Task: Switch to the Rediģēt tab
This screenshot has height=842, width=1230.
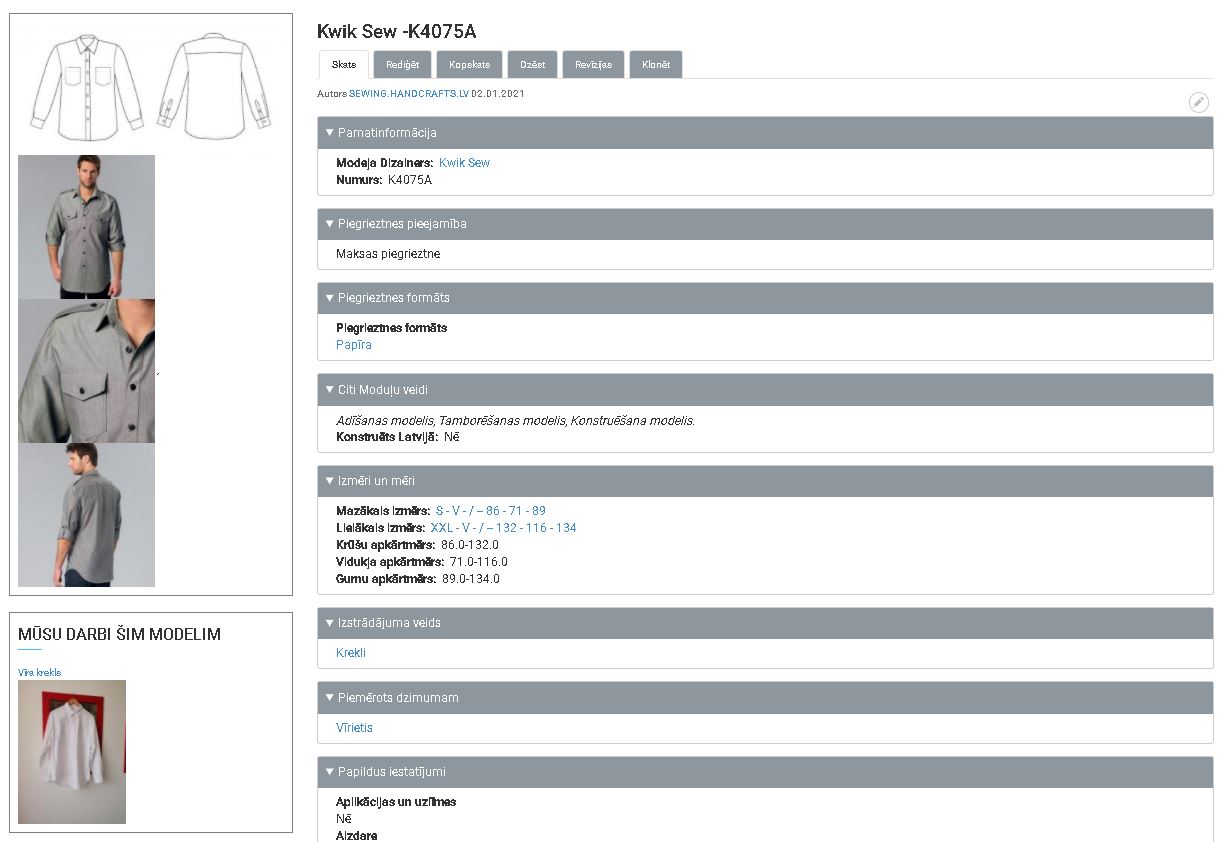Action: (402, 65)
